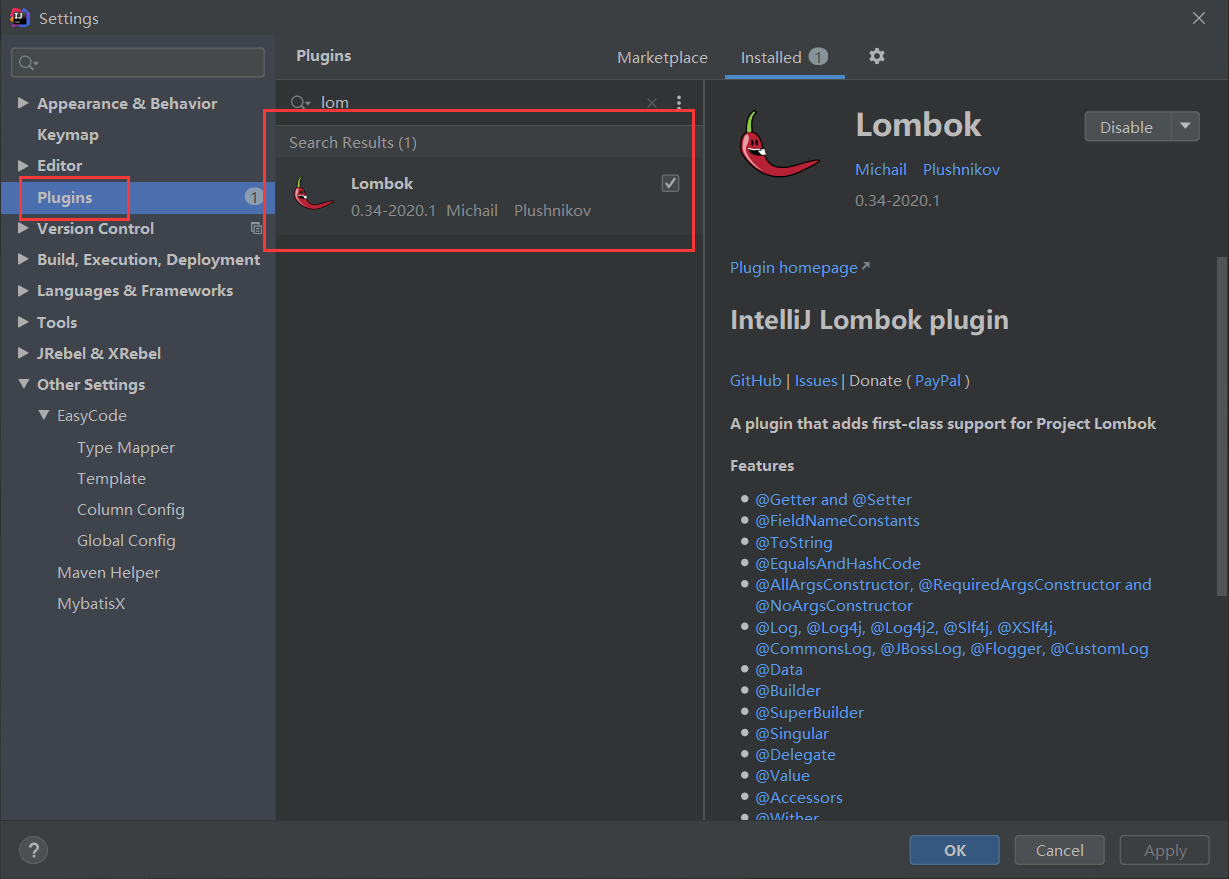Click the Lombok chili icon in search results
1229x879 pixels.
(314, 194)
